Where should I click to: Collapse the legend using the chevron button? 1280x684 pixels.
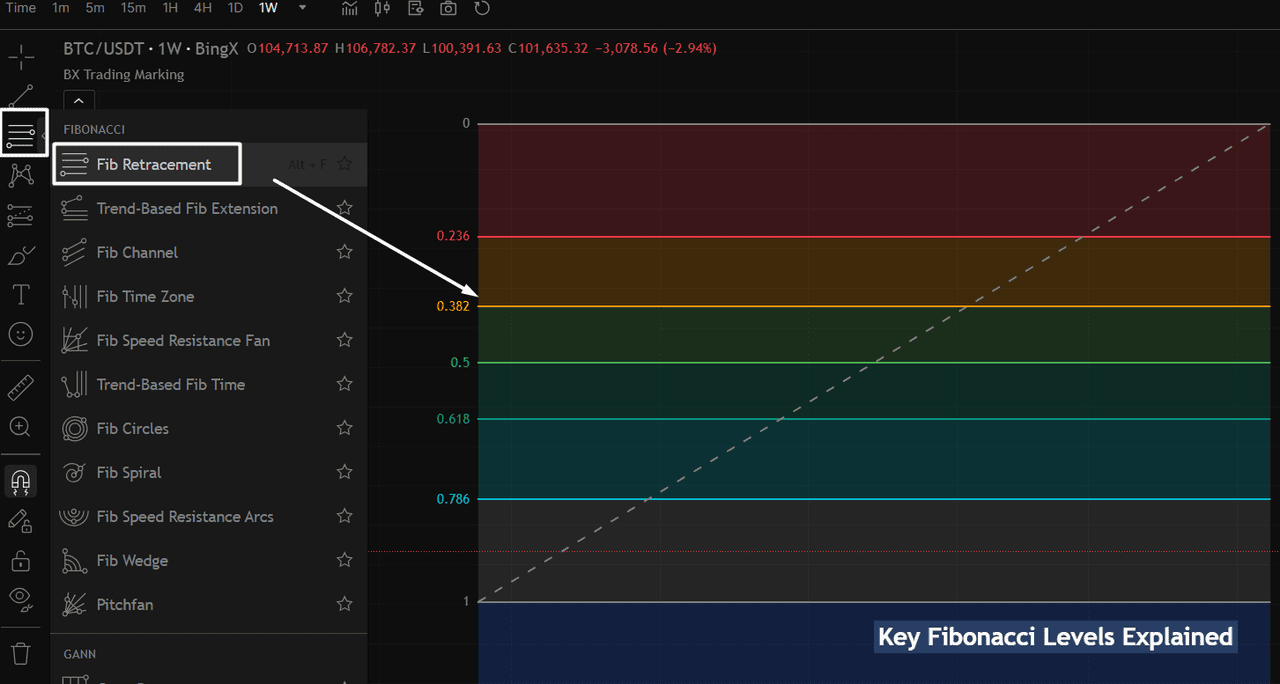click(79, 100)
